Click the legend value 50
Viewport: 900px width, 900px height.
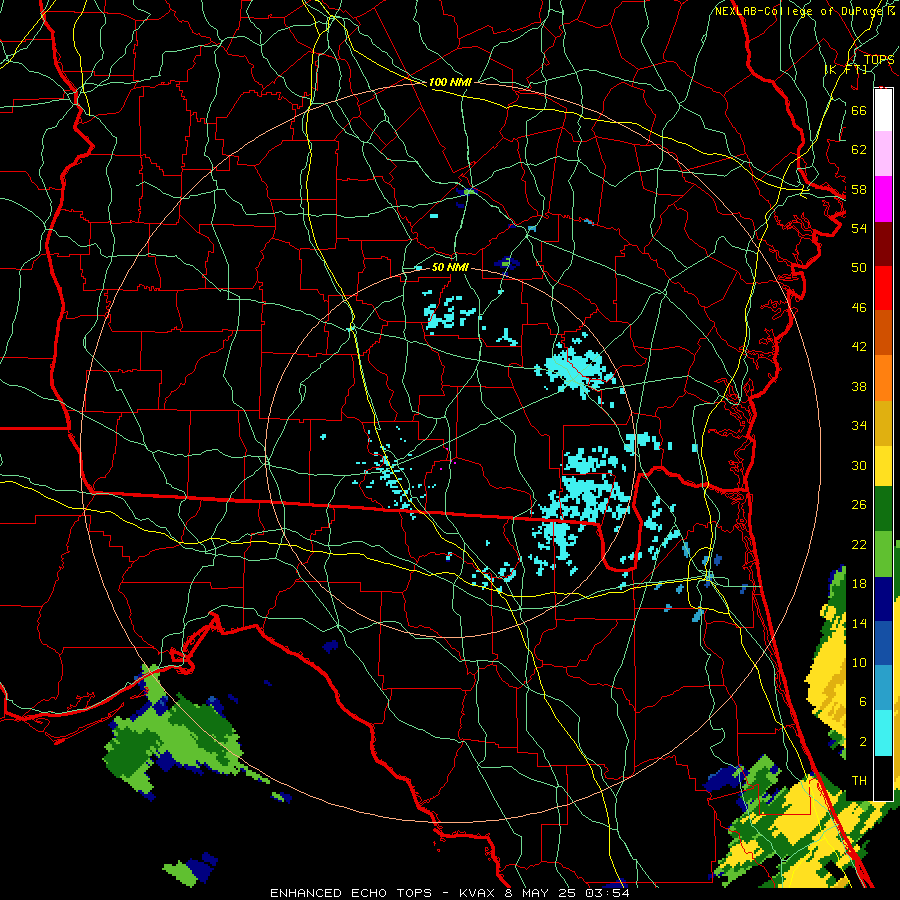coord(859,268)
